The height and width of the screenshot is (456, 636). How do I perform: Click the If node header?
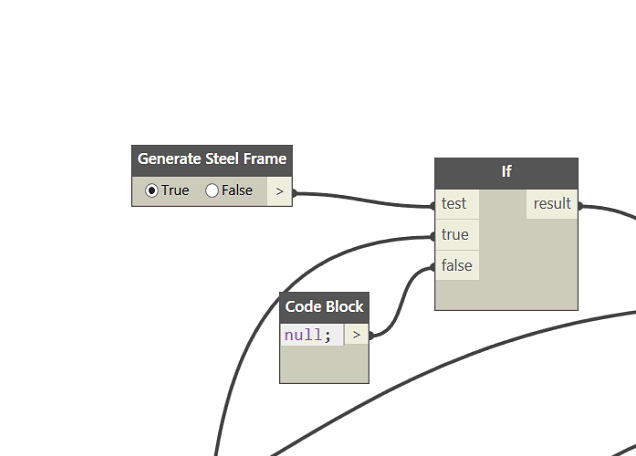(506, 172)
